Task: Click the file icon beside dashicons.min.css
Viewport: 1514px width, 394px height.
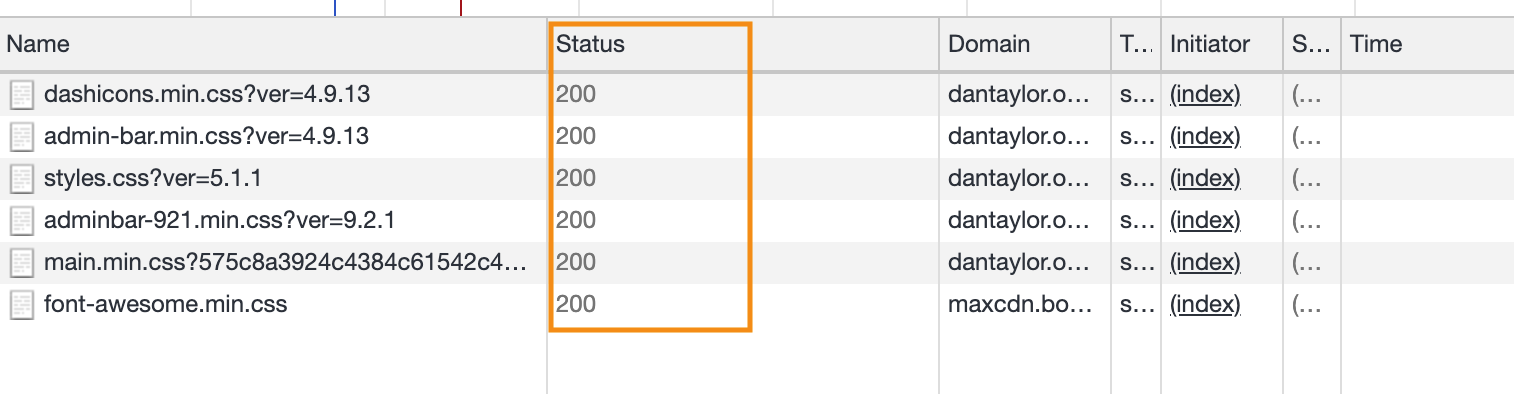Action: 21,95
